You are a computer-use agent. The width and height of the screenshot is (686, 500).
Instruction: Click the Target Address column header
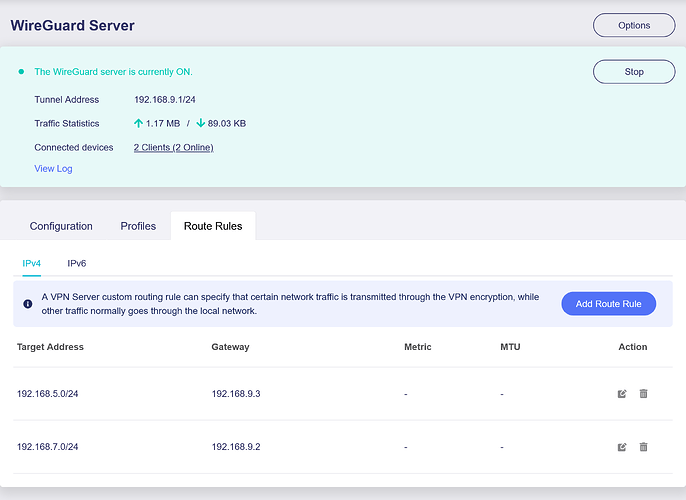click(50, 347)
